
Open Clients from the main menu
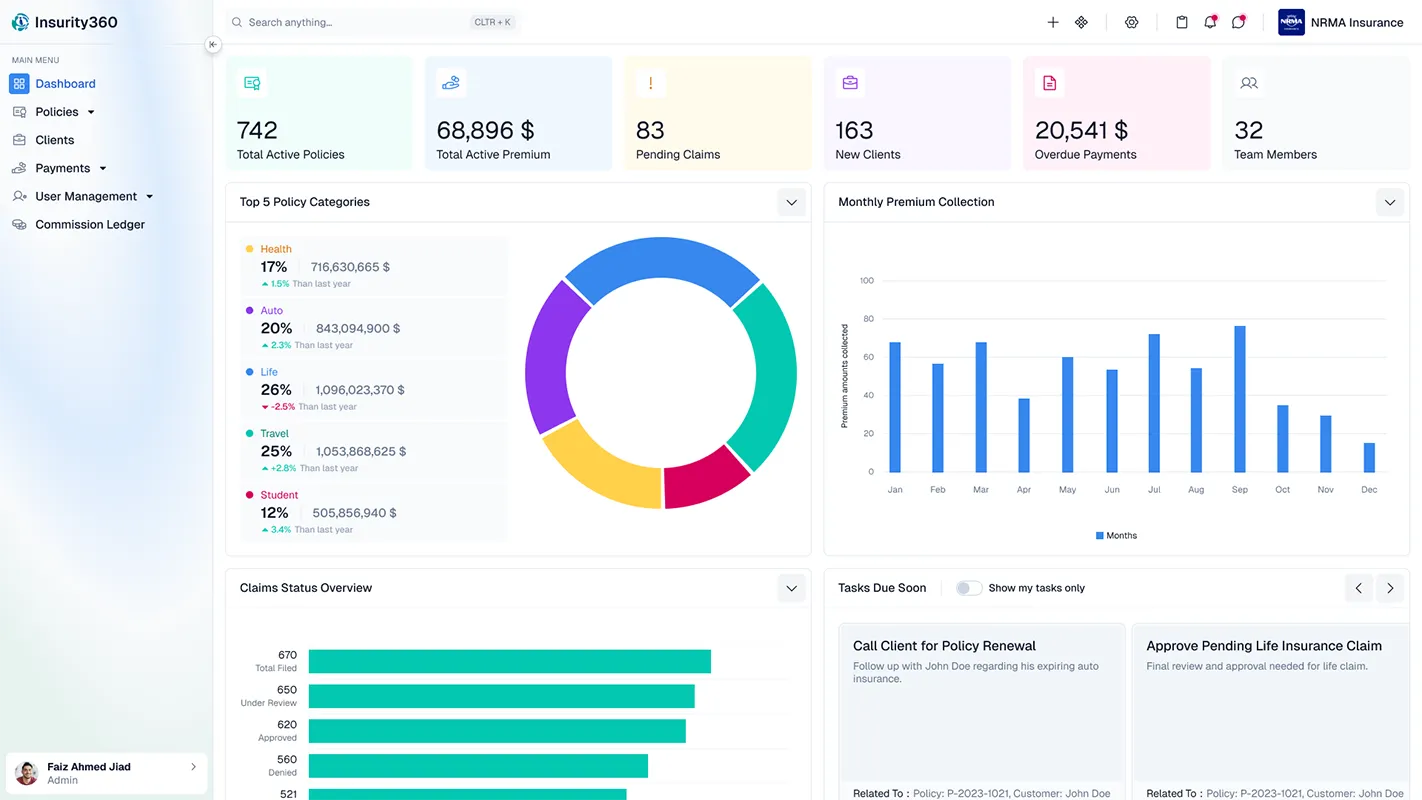[55, 140]
